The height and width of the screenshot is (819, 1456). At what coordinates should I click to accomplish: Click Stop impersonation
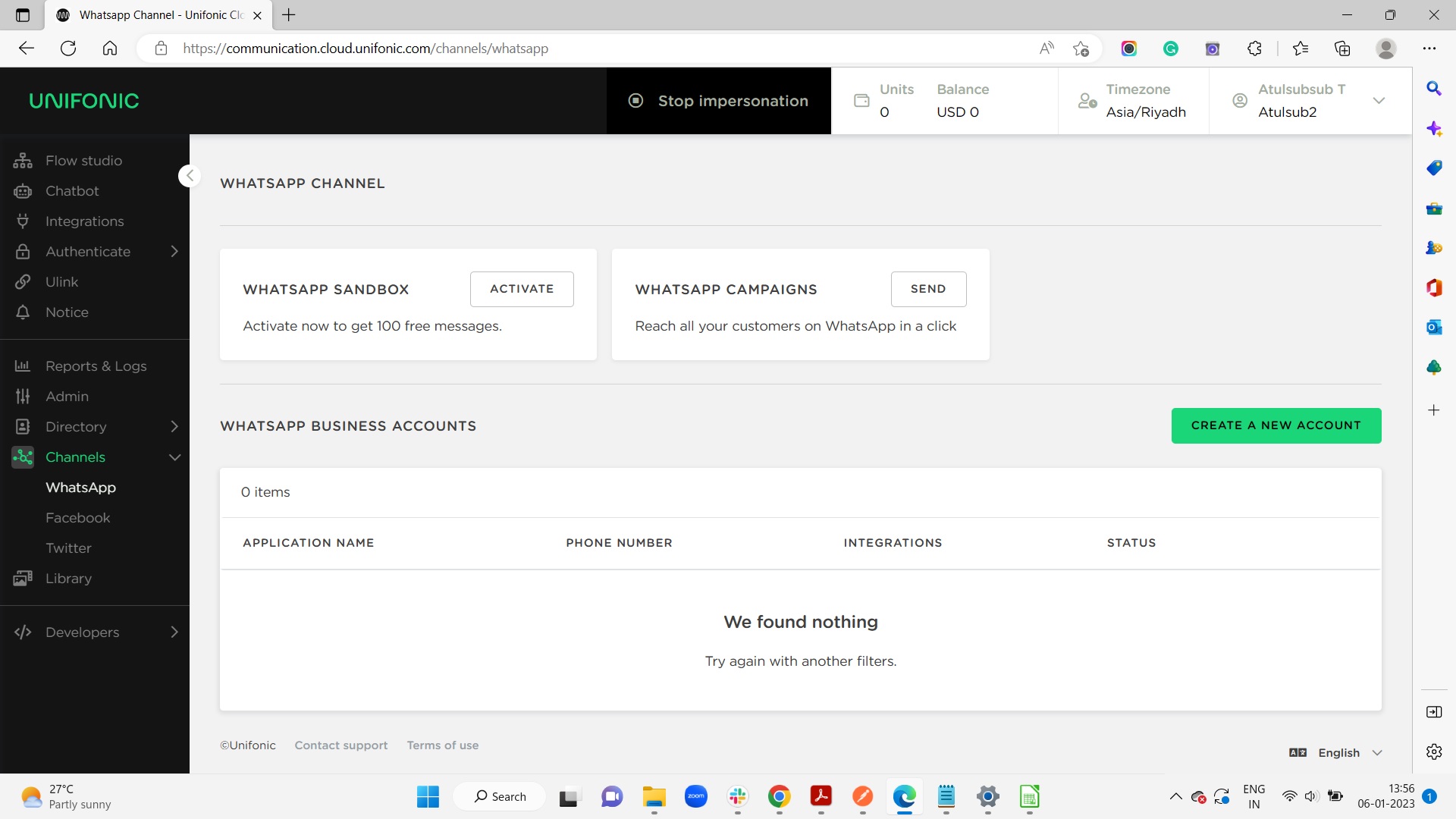point(718,101)
